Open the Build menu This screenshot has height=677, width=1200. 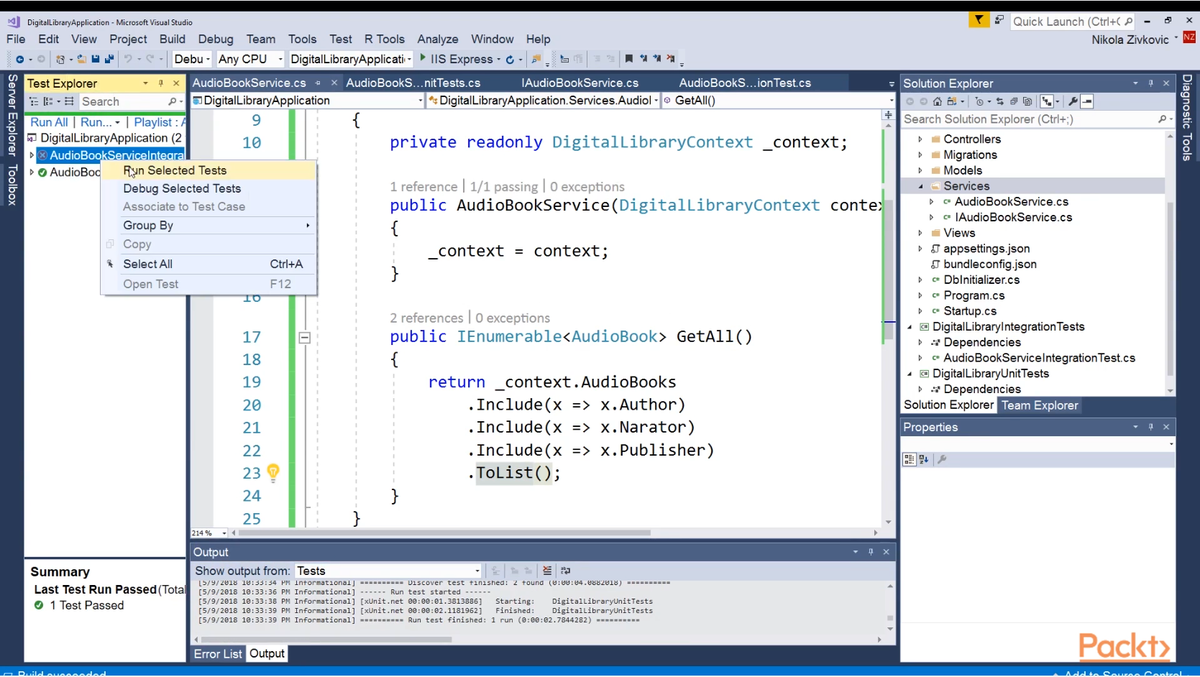172,39
